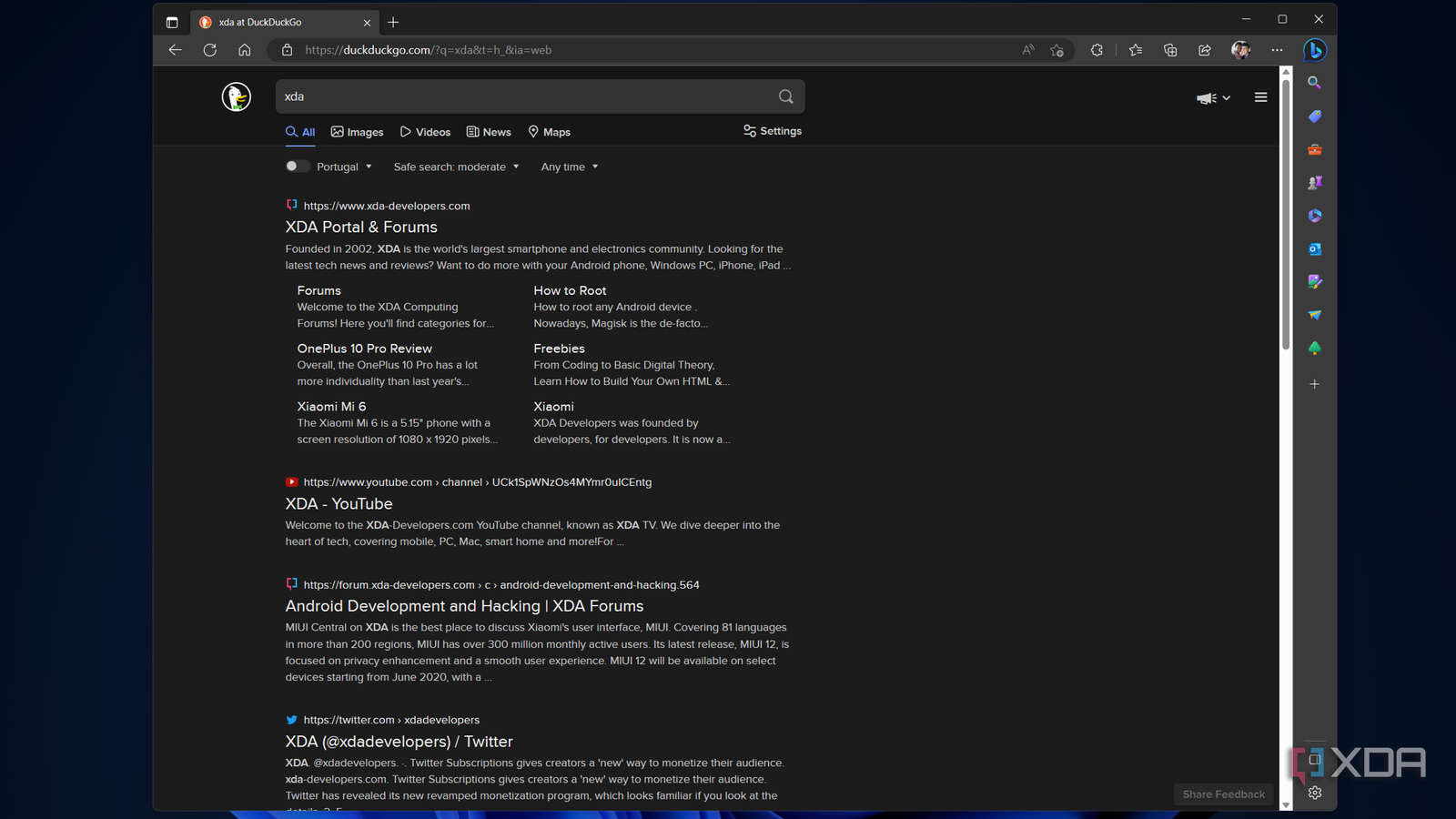Click the Share Feedback button
Screen dimensions: 1456x819
1223,794
